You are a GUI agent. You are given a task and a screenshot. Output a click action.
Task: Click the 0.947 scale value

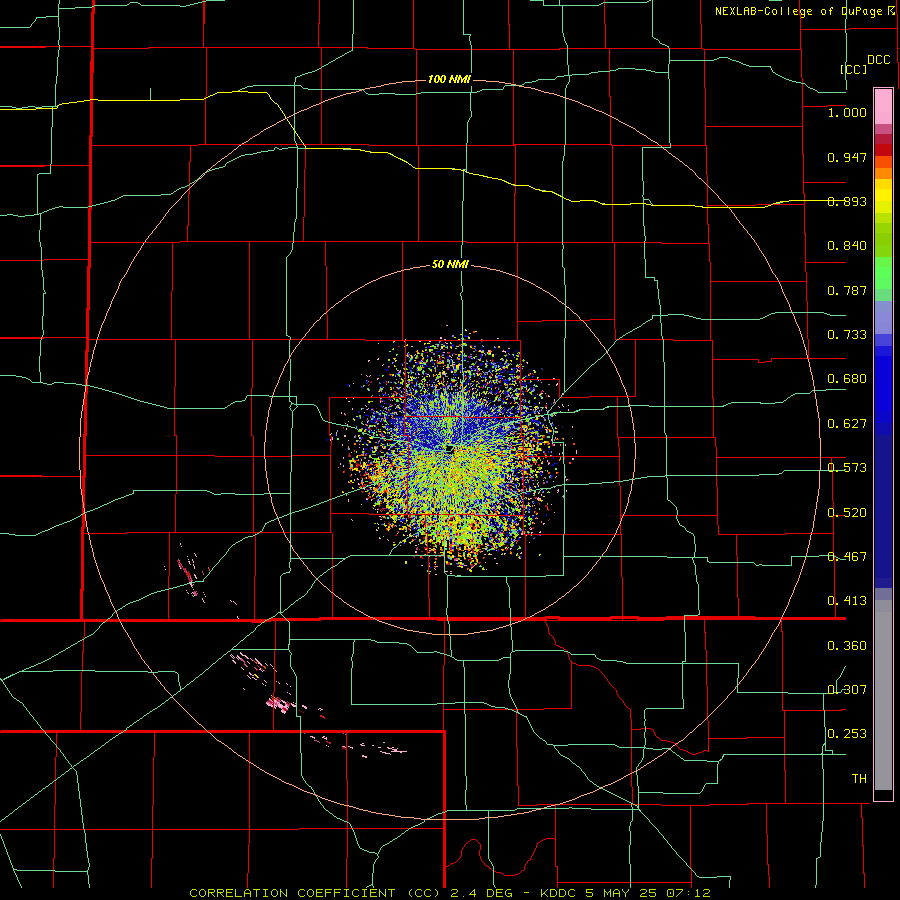tap(847, 157)
